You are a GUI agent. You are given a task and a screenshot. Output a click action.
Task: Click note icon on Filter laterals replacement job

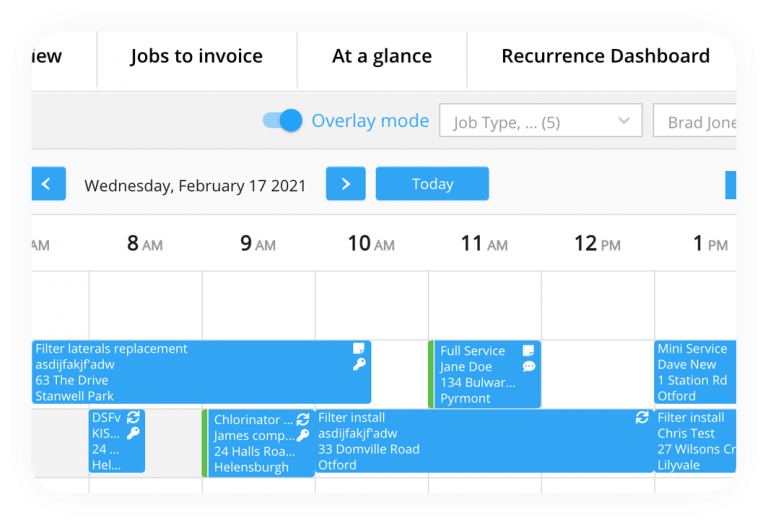pos(359,349)
